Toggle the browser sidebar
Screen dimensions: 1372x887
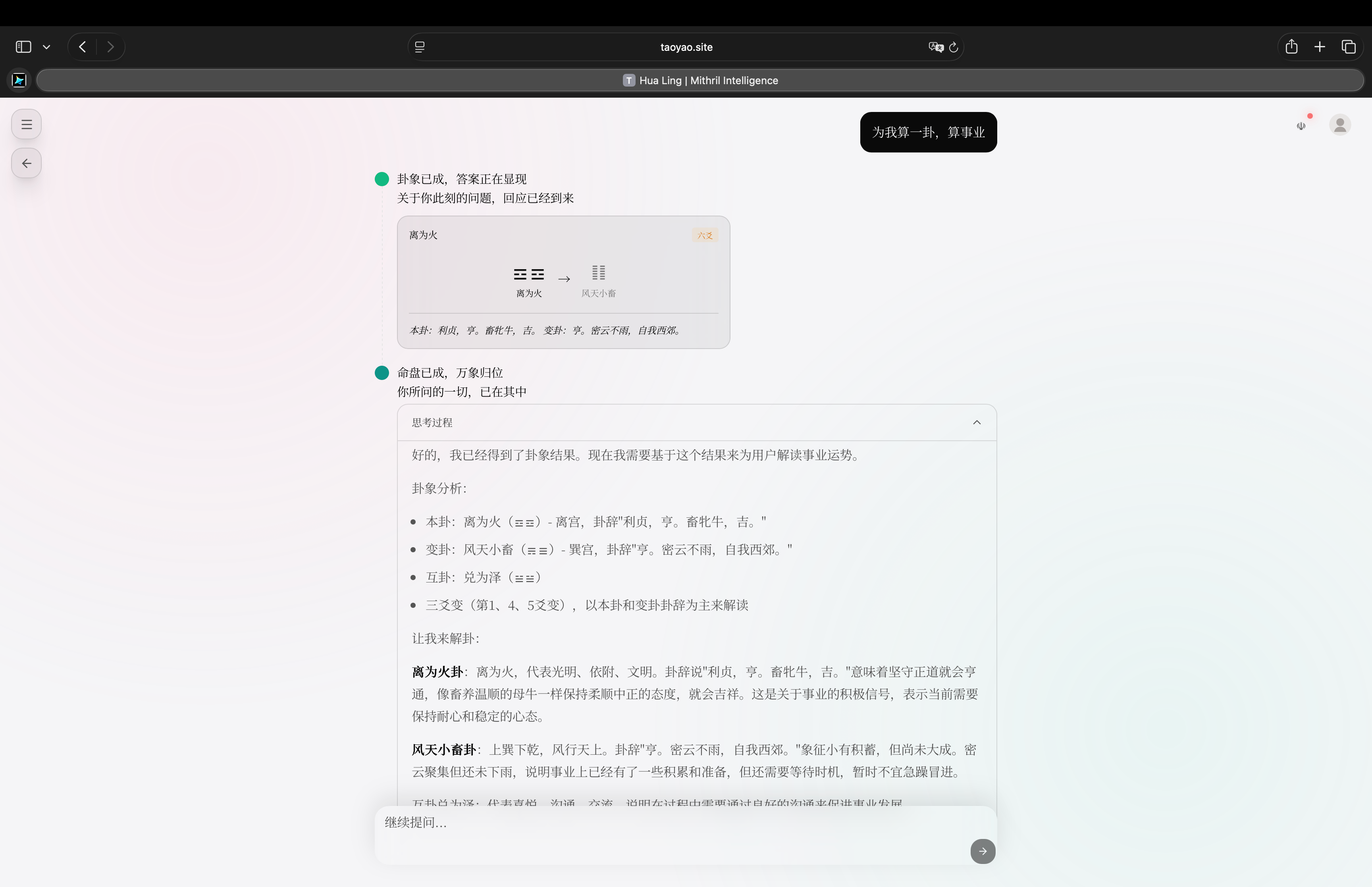point(23,47)
